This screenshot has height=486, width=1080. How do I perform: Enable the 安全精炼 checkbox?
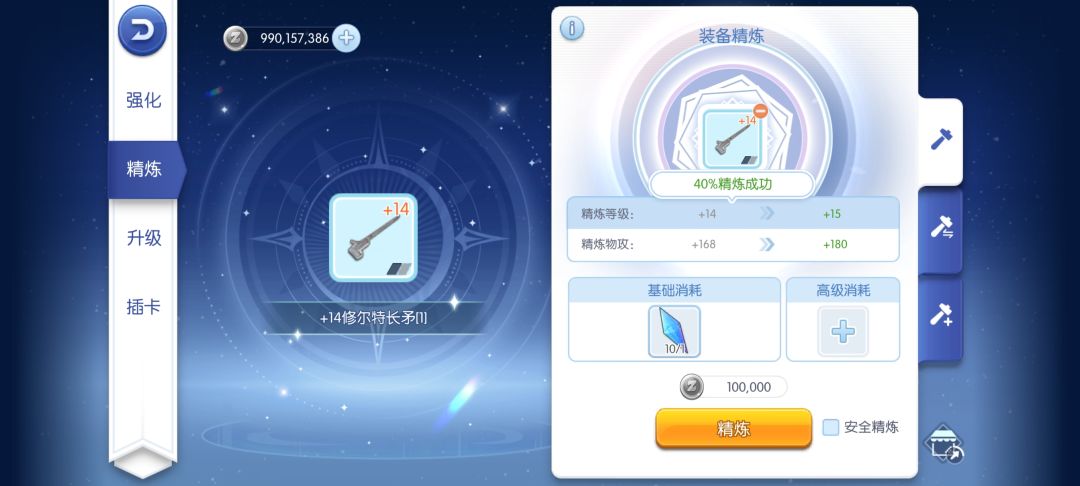point(831,427)
